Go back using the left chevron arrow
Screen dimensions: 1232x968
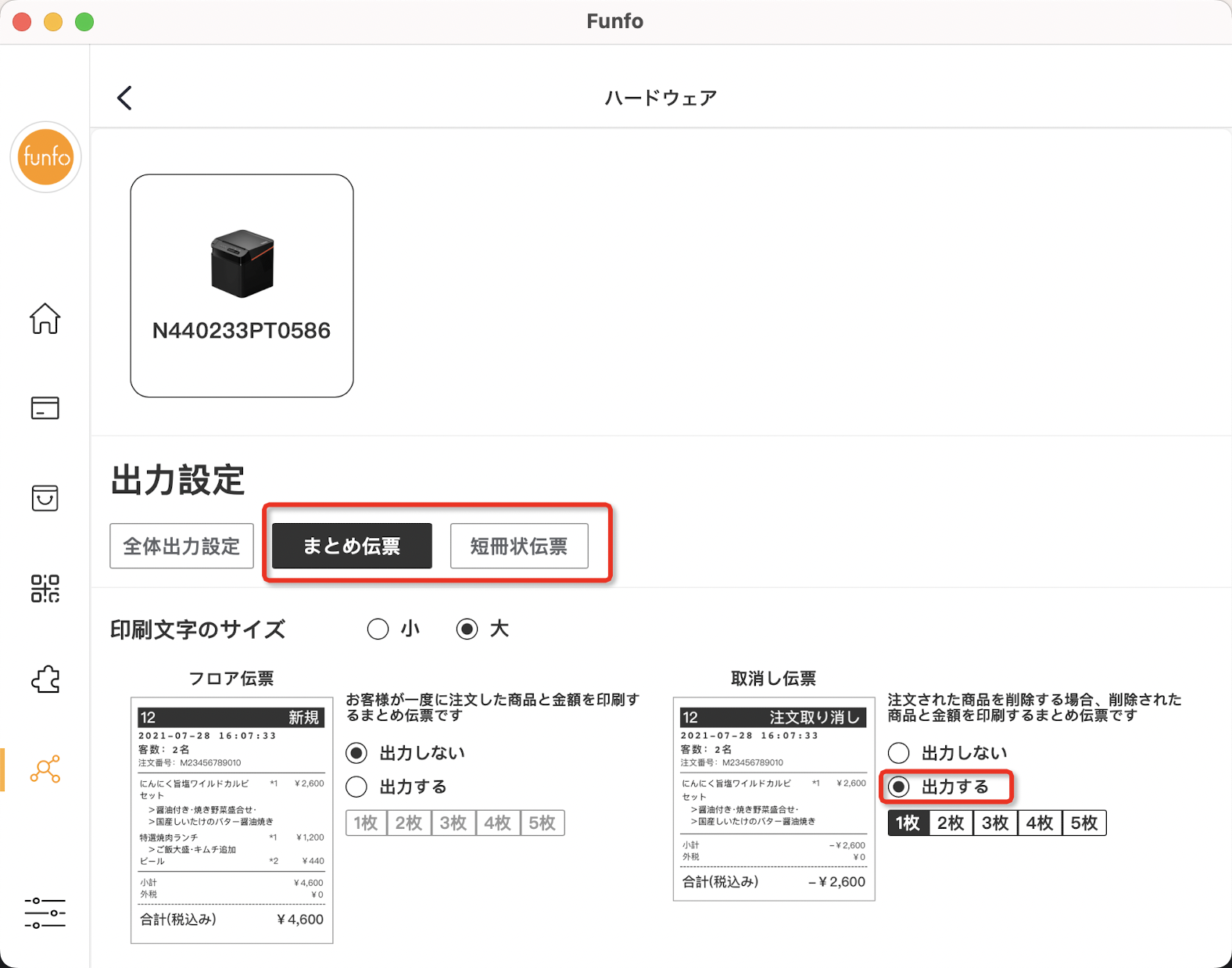click(124, 98)
